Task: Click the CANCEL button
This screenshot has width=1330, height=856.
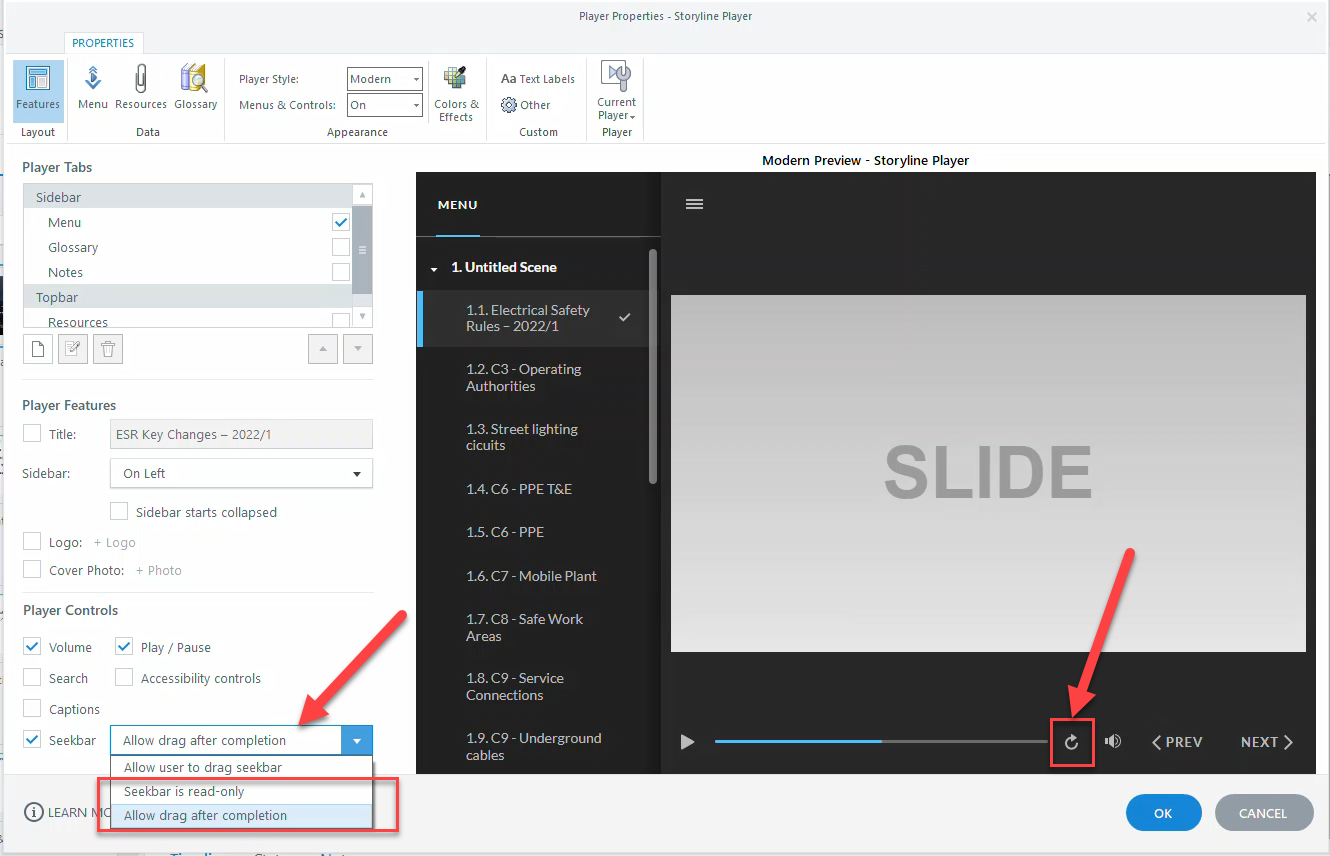Action: point(1263,813)
